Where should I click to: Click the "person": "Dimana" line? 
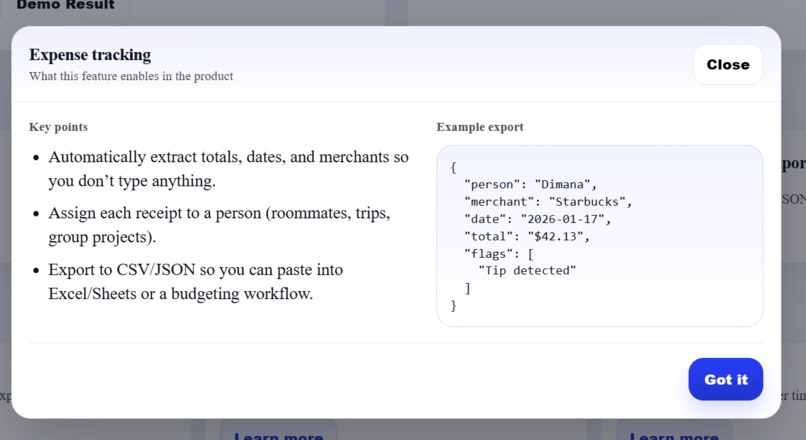tap(530, 185)
